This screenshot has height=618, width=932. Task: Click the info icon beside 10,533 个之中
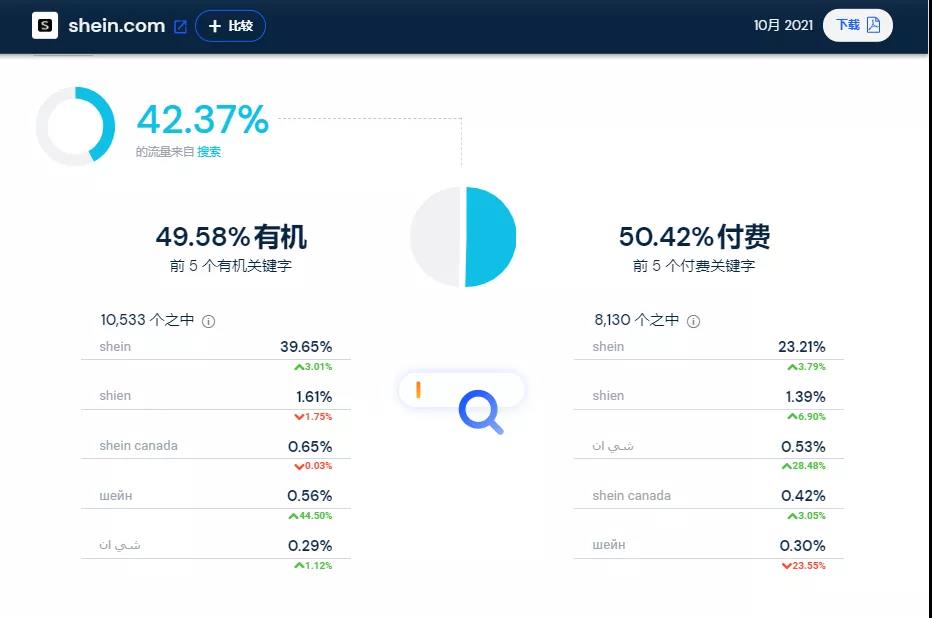click(x=209, y=321)
